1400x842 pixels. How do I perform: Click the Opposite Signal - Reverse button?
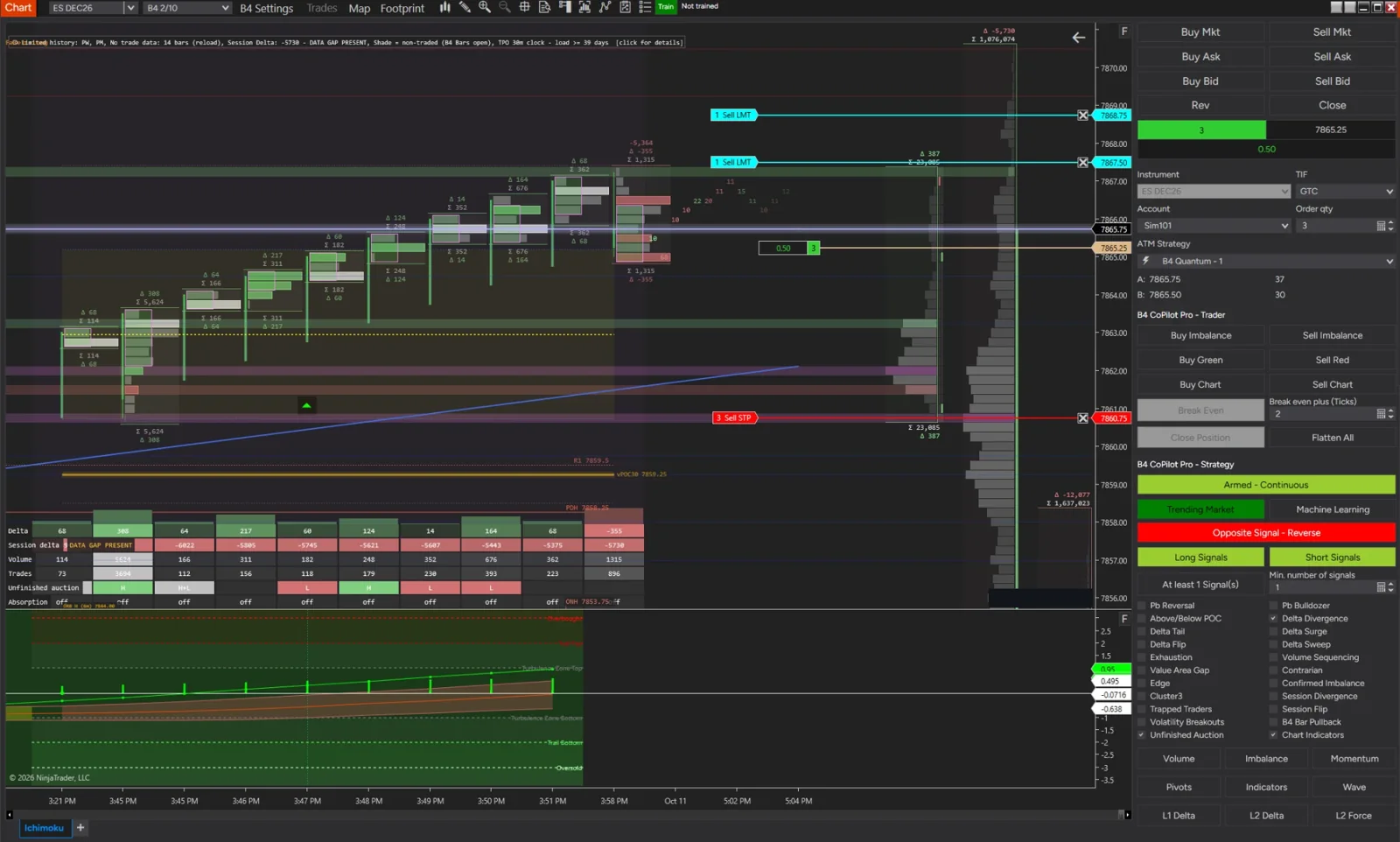click(x=1266, y=533)
